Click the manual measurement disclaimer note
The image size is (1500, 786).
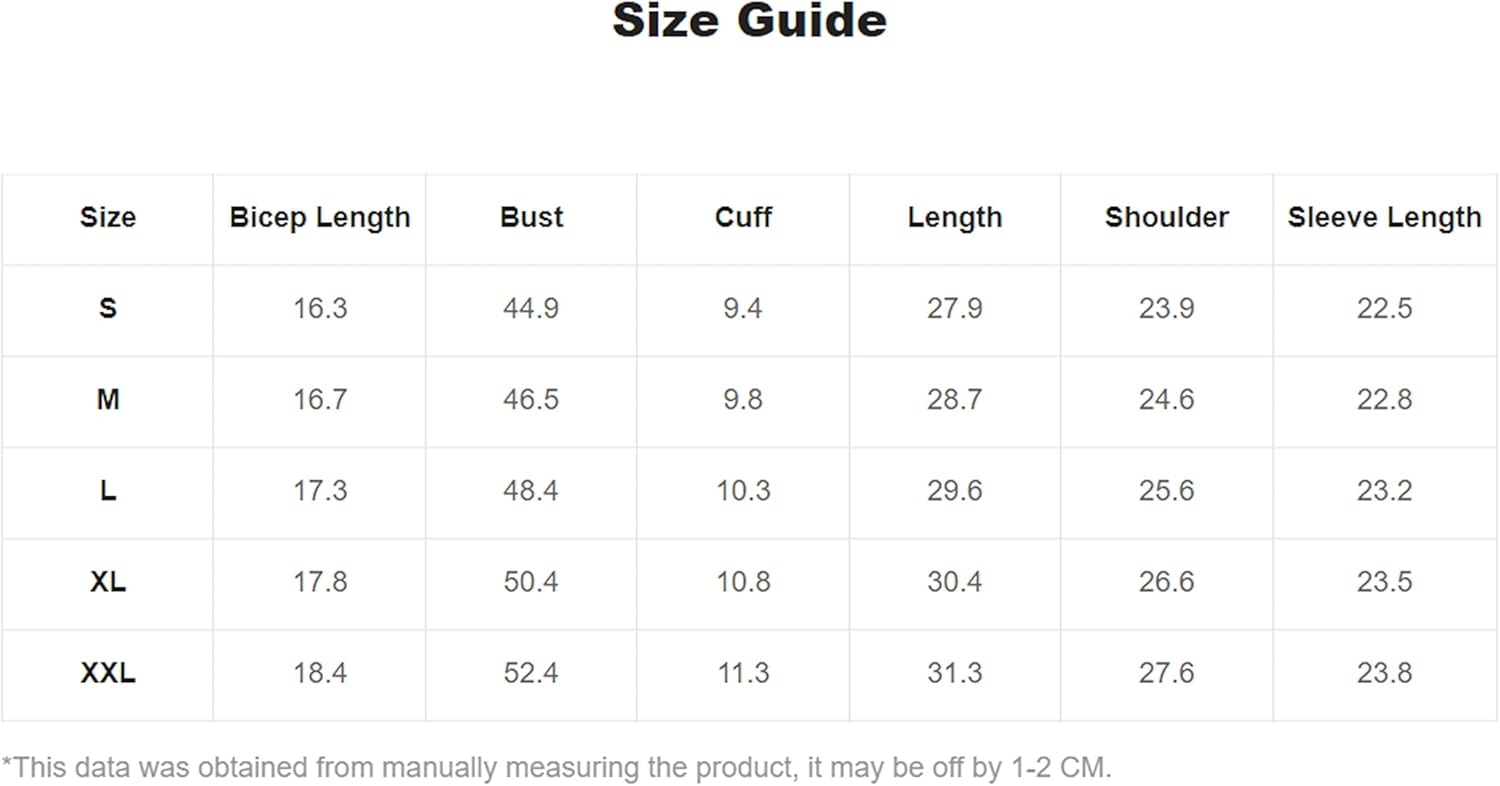click(556, 768)
